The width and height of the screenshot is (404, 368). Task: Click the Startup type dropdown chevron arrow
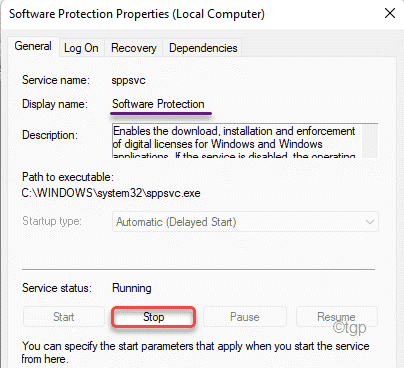(369, 222)
